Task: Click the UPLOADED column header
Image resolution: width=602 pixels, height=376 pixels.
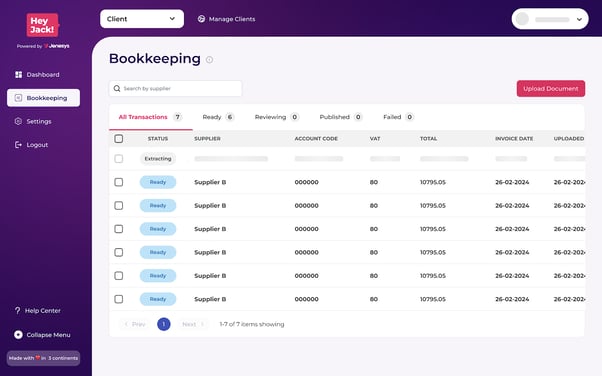Action: pyautogui.click(x=569, y=139)
